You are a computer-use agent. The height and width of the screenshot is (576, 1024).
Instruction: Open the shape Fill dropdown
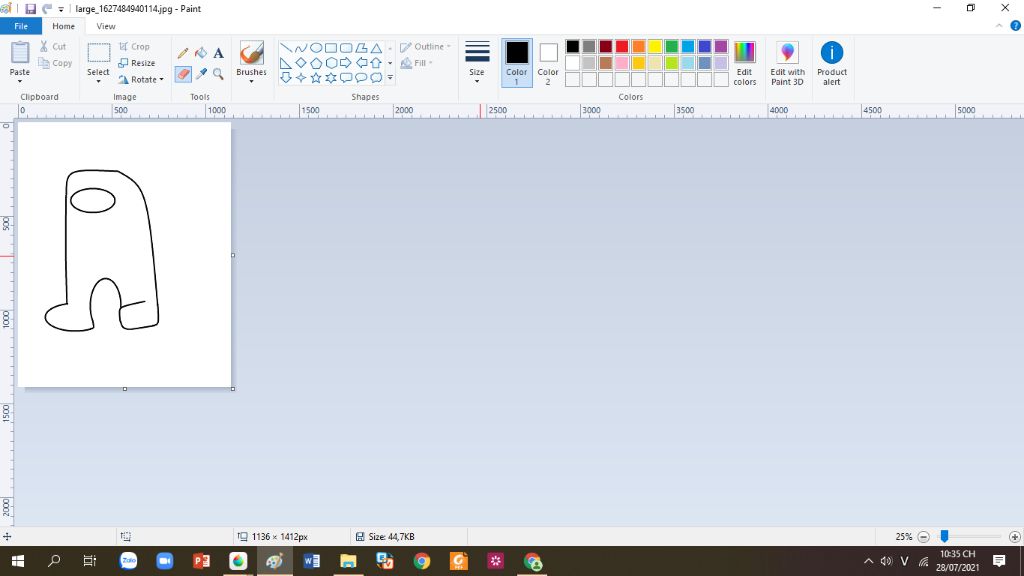417,63
